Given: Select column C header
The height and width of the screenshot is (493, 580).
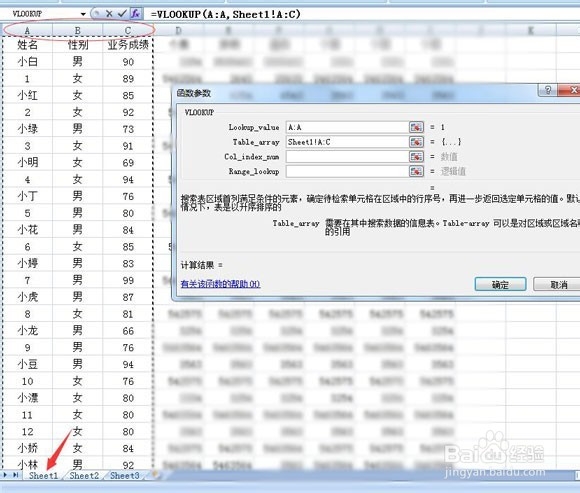Looking at the screenshot, I should [128, 30].
